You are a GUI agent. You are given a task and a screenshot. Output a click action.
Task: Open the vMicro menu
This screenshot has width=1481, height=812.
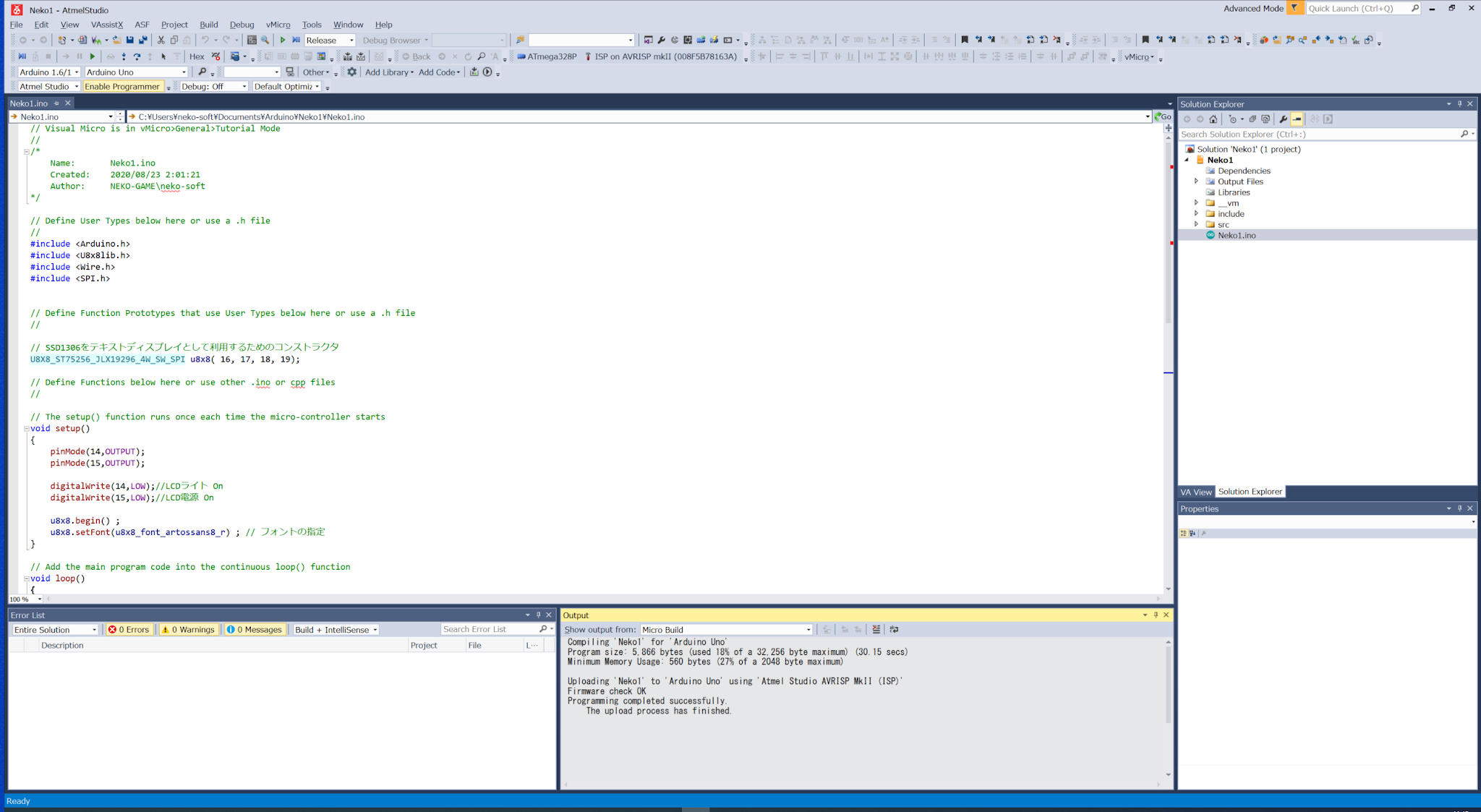click(x=278, y=25)
